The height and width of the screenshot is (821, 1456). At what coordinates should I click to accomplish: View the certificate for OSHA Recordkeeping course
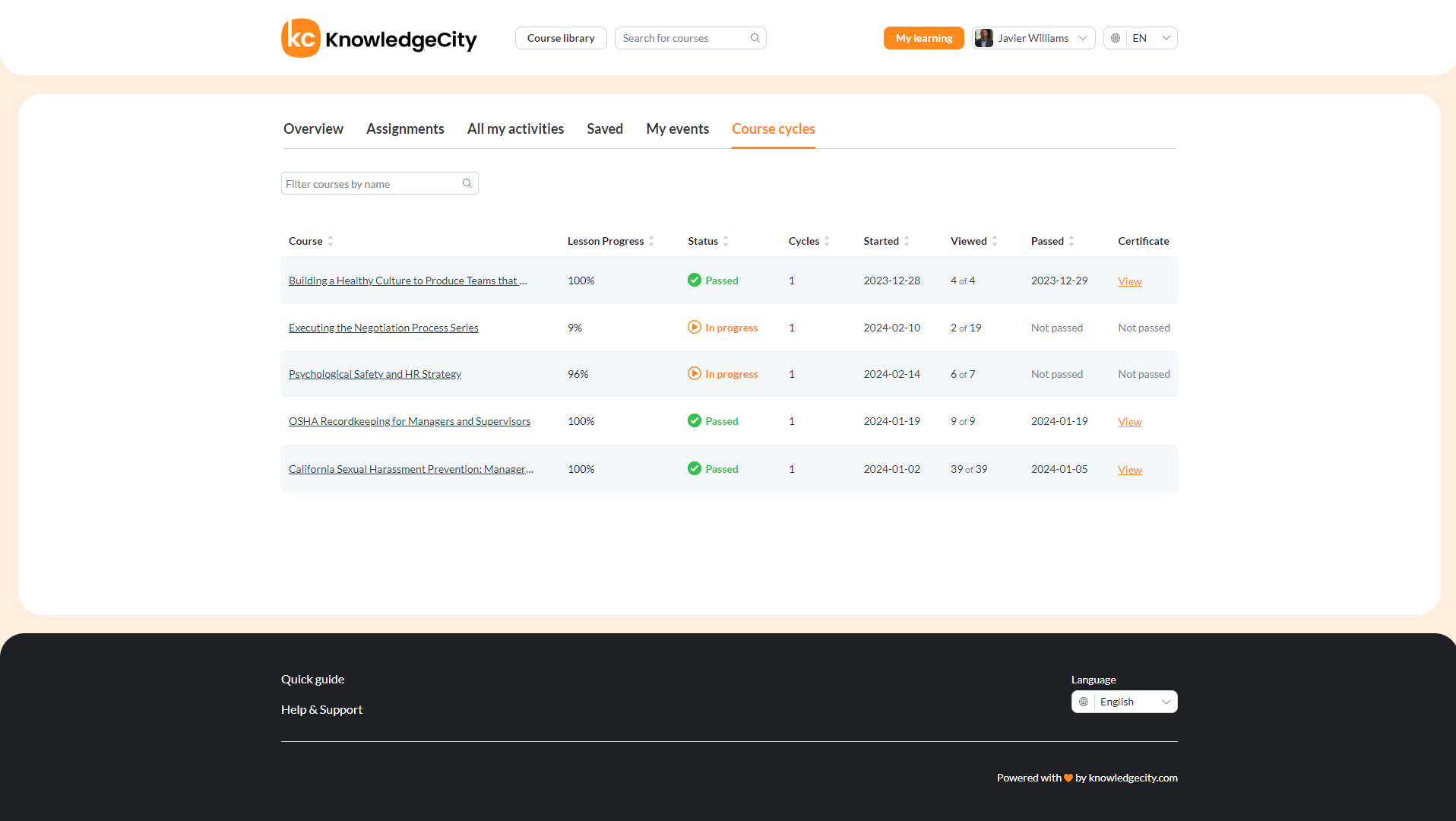click(x=1129, y=421)
